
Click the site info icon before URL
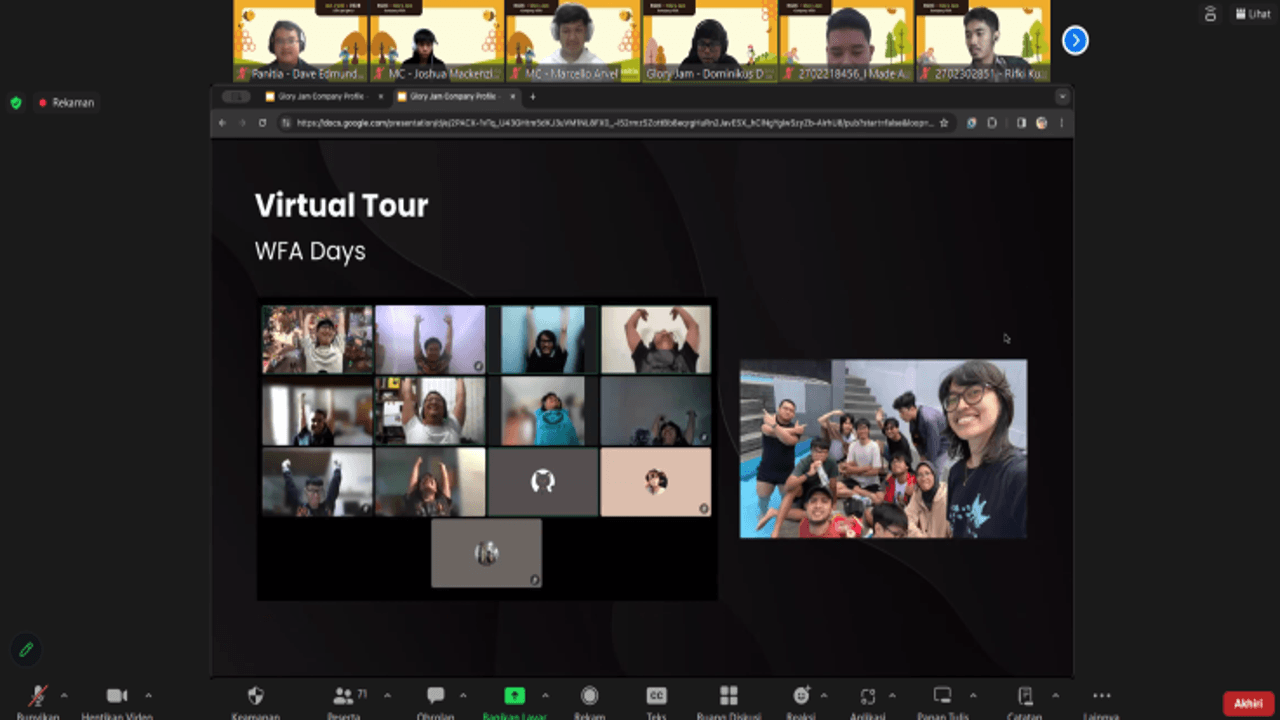[286, 123]
